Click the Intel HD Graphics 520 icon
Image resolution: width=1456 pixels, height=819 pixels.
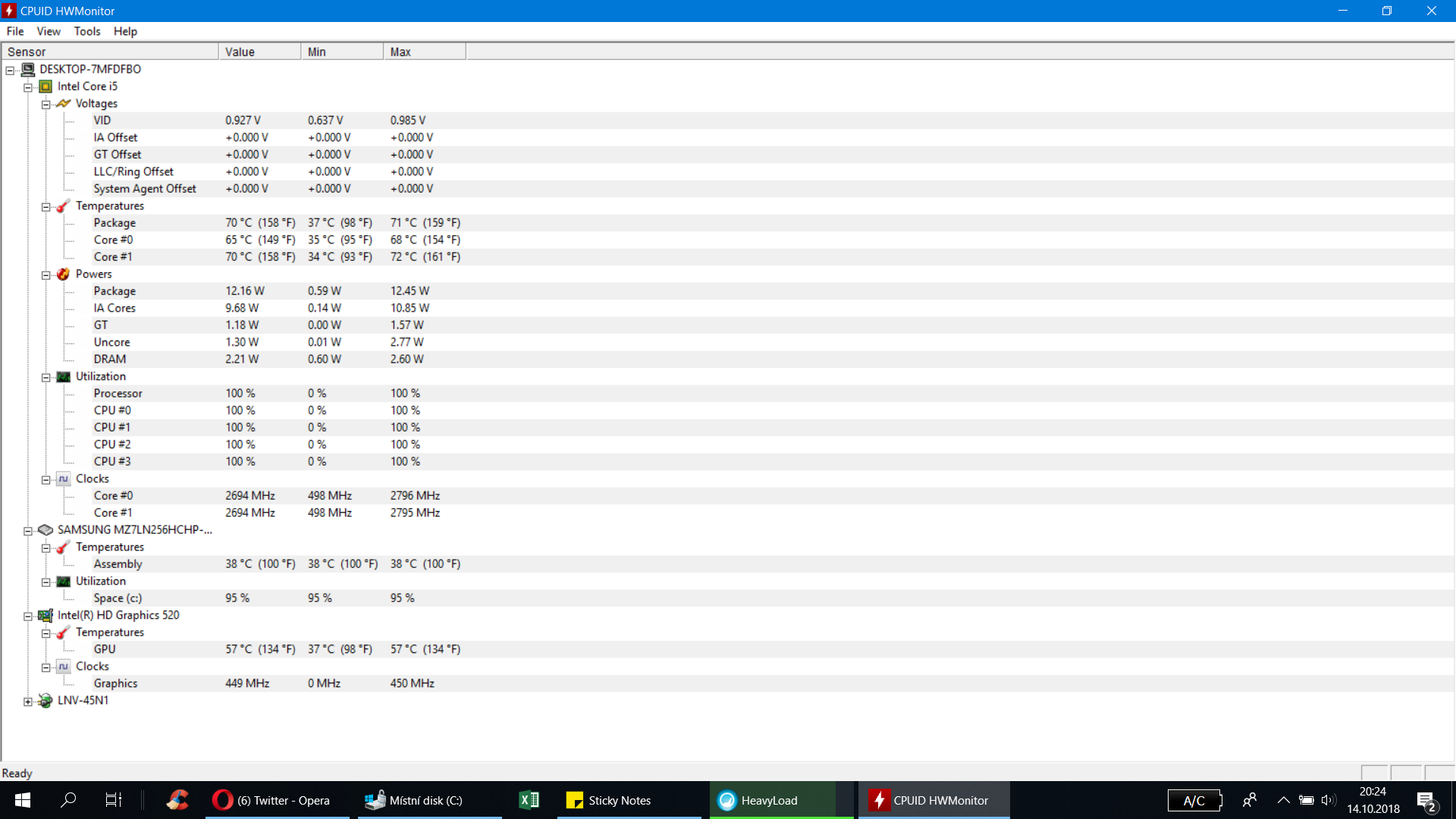pyautogui.click(x=45, y=616)
